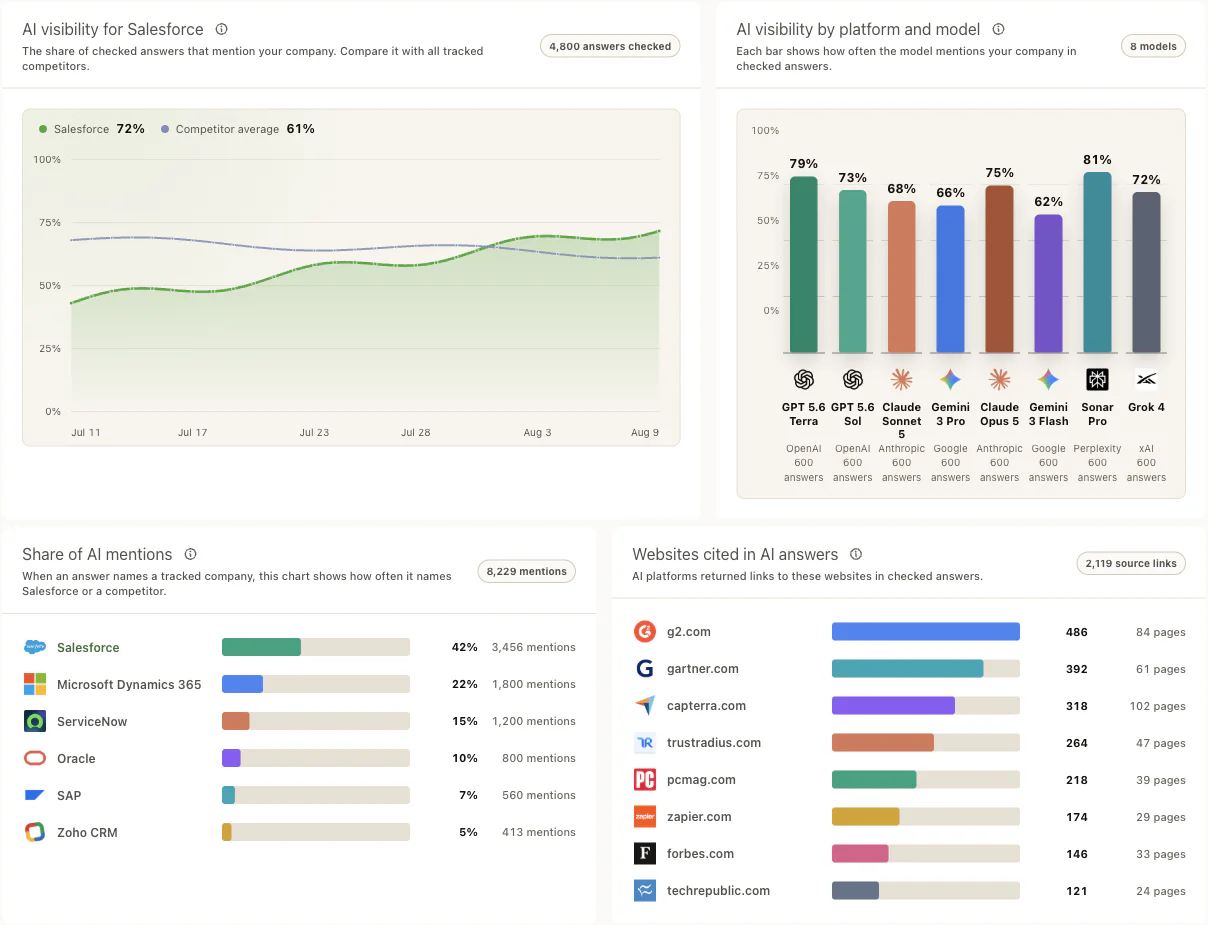Click the pcmag.com site name
1208x925 pixels.
click(701, 780)
